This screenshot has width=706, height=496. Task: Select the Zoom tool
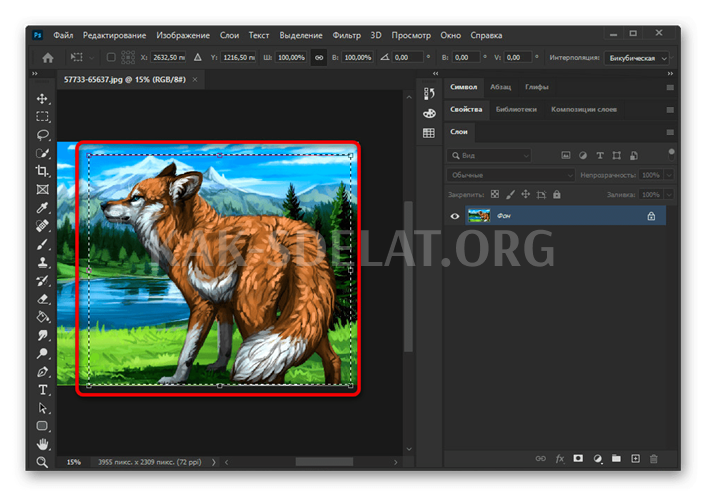click(42, 462)
